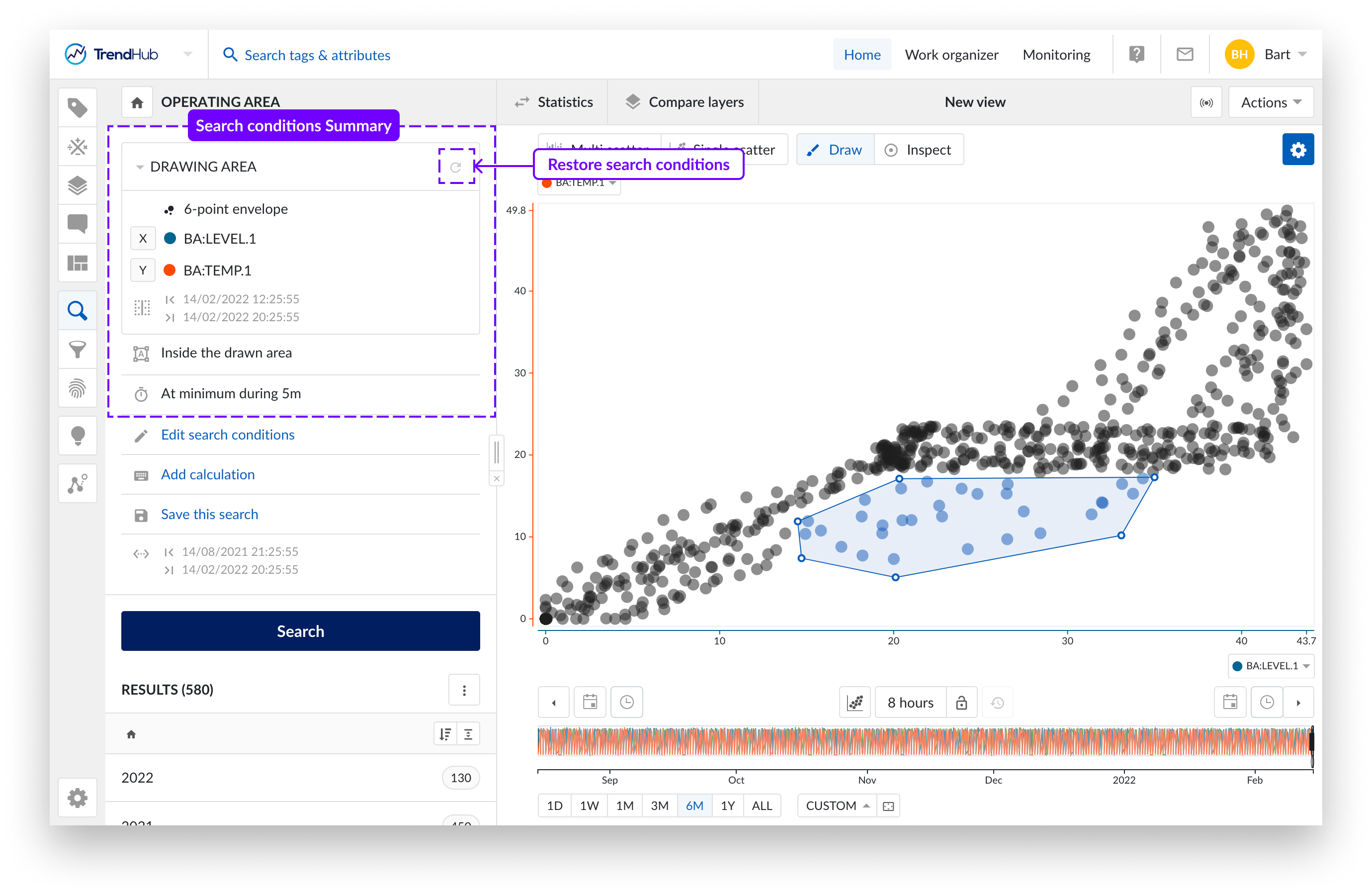This screenshot has height=895, width=1372.
Task: Open the fingerprint sidebar icon
Action: click(x=77, y=389)
